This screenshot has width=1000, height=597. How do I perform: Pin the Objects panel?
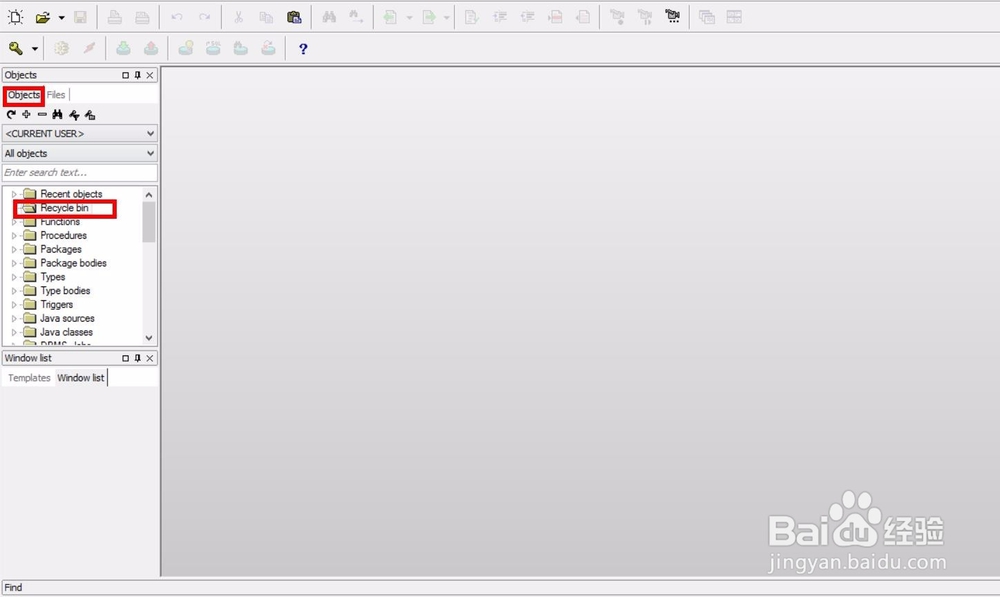click(137, 74)
